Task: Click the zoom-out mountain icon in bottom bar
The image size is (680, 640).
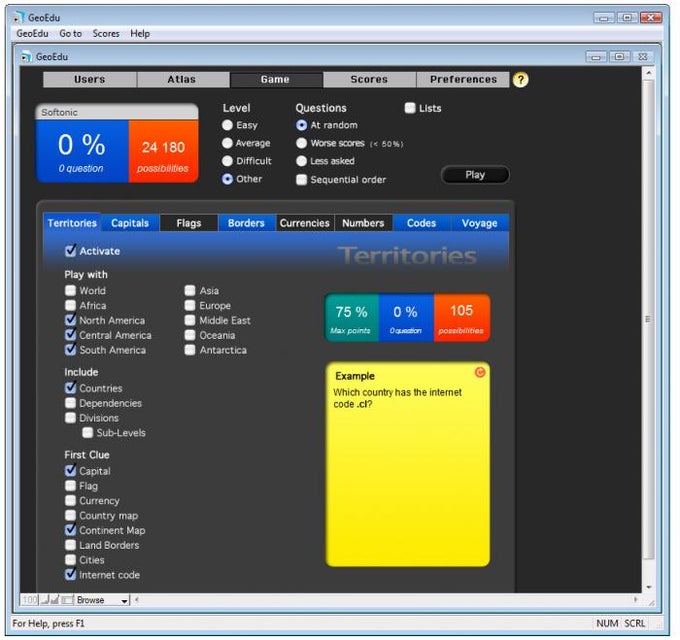Action: pos(44,600)
